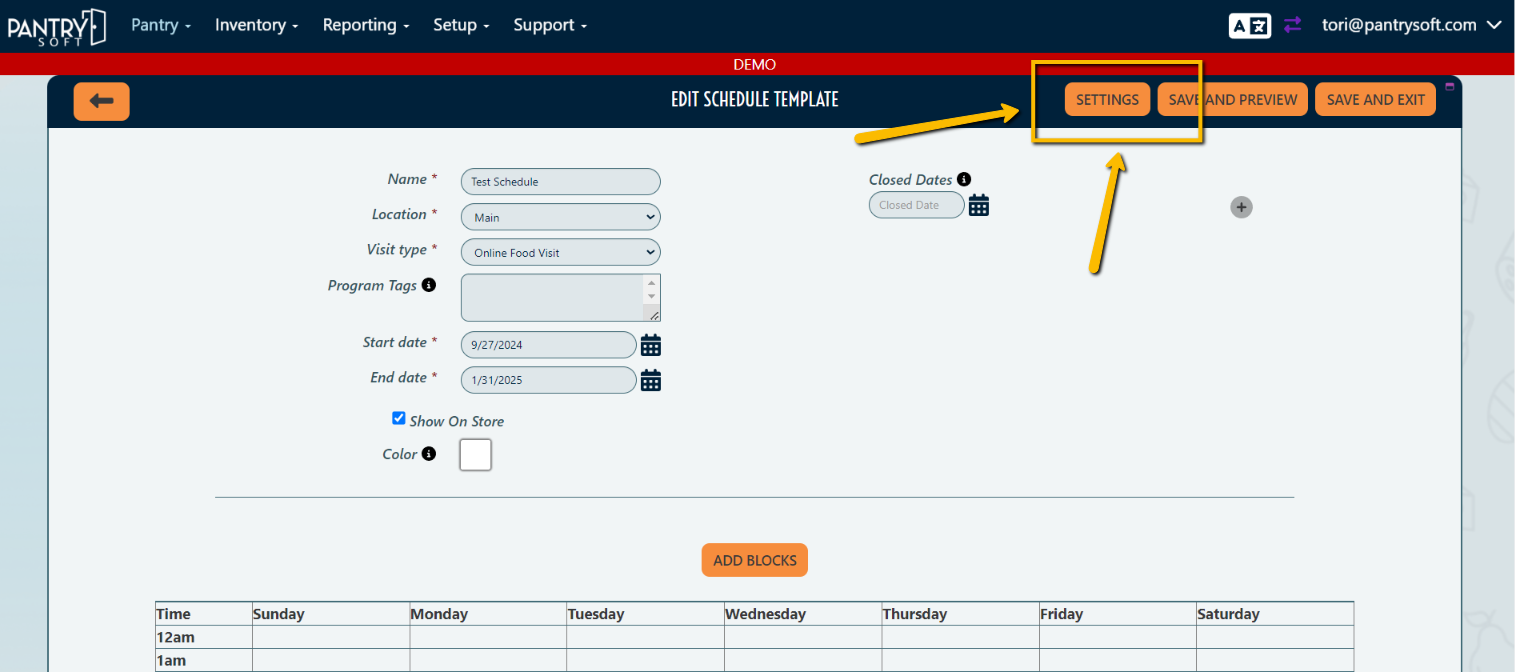Open the Closed Dates calendar picker
The image size is (1515, 672).
[978, 204]
